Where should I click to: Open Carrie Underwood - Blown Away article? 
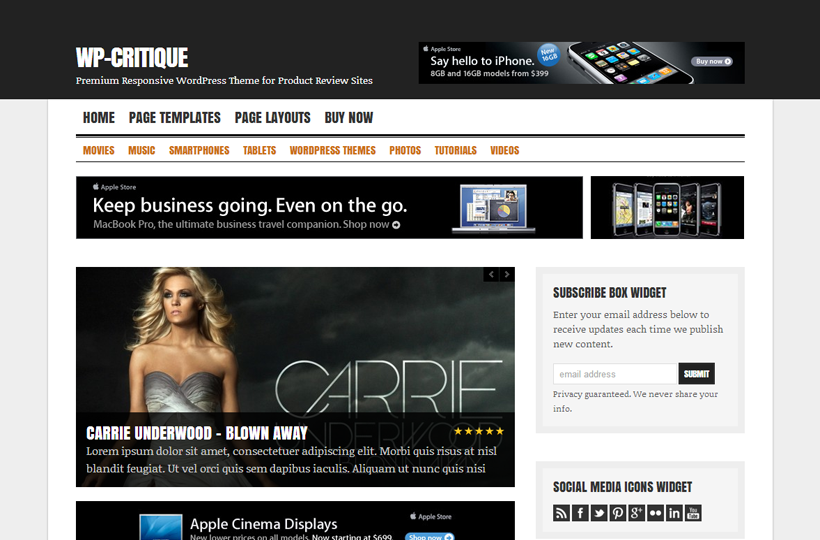click(197, 433)
